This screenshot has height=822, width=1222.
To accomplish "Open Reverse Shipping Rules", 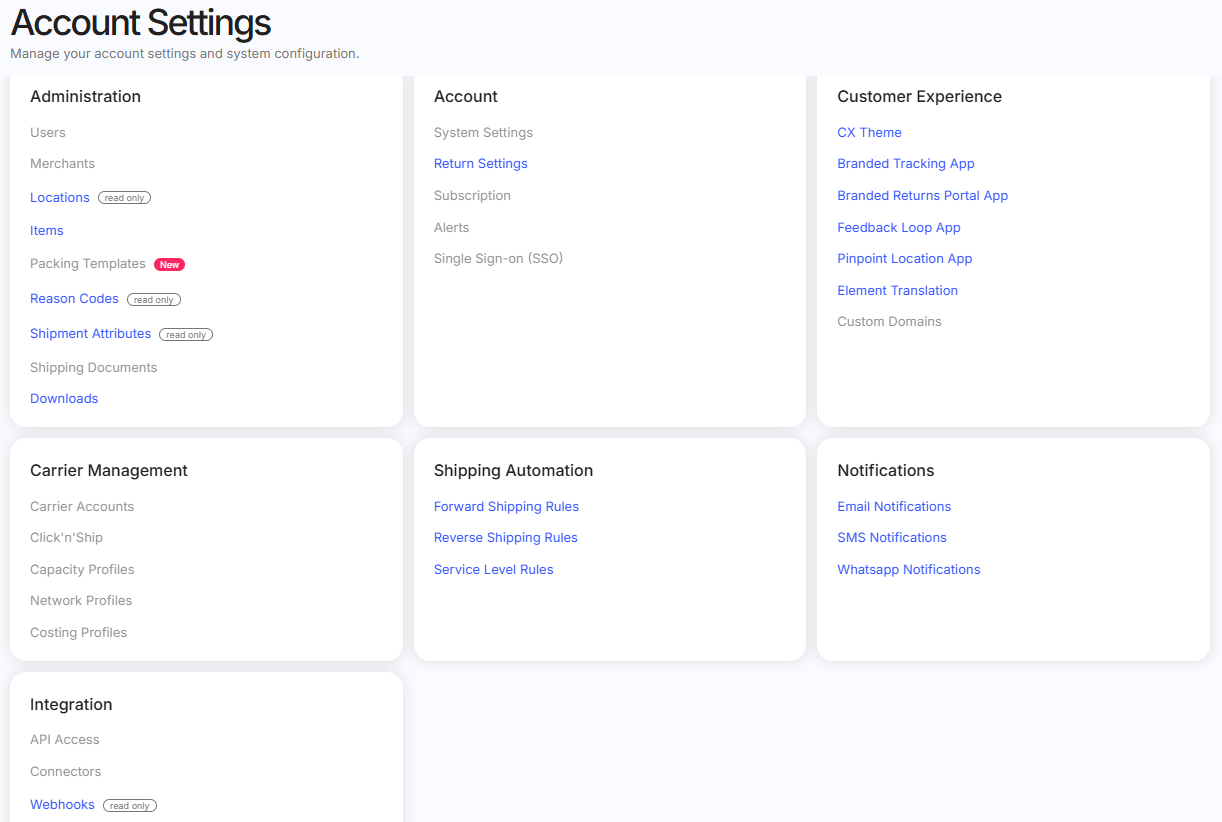I will coord(506,538).
